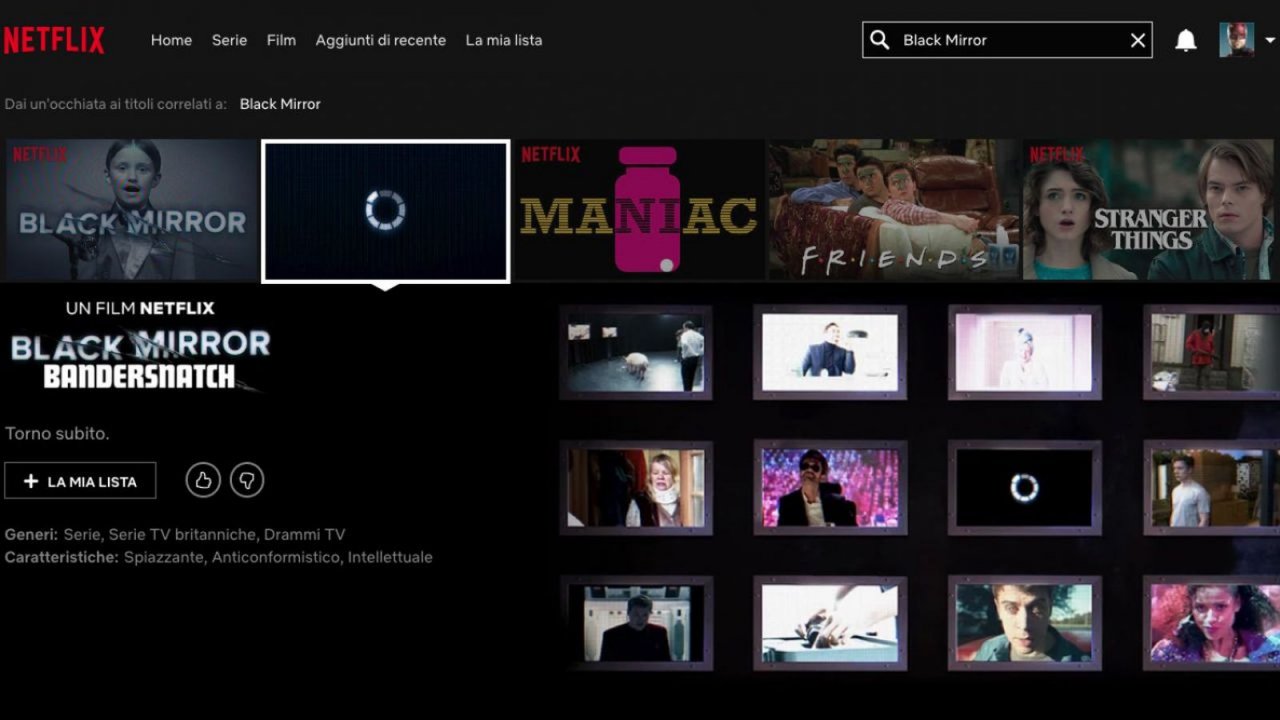Go to the Serie section
Viewport: 1280px width, 720px height.
coord(229,40)
